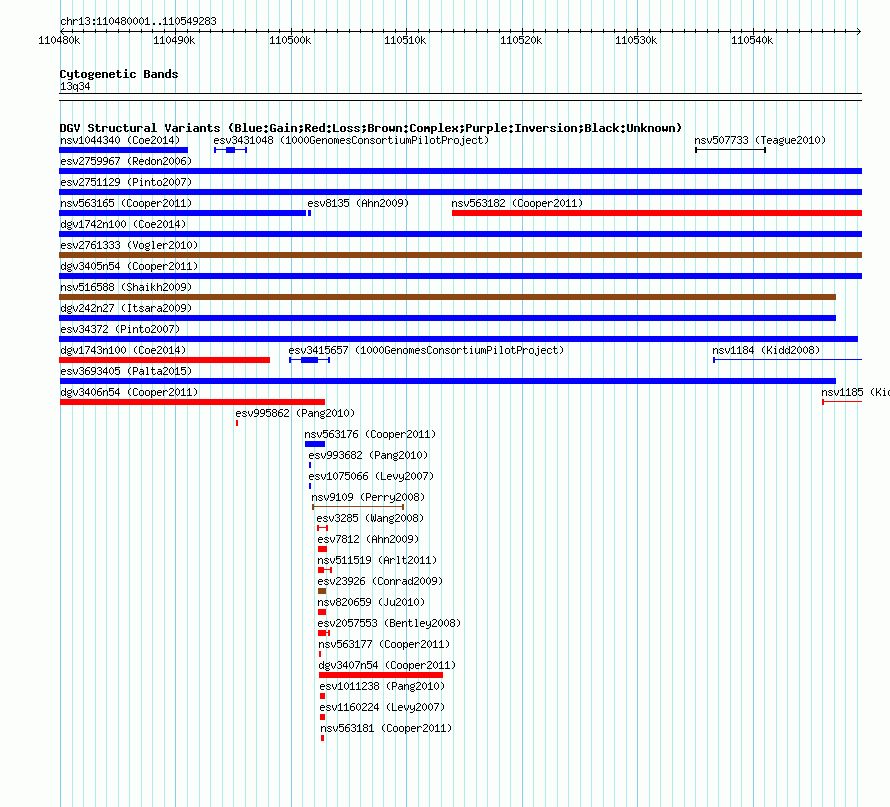This screenshot has height=807, width=890.
Task: Open dgv3406n54 (Cooper2011) label
Action: point(129,392)
